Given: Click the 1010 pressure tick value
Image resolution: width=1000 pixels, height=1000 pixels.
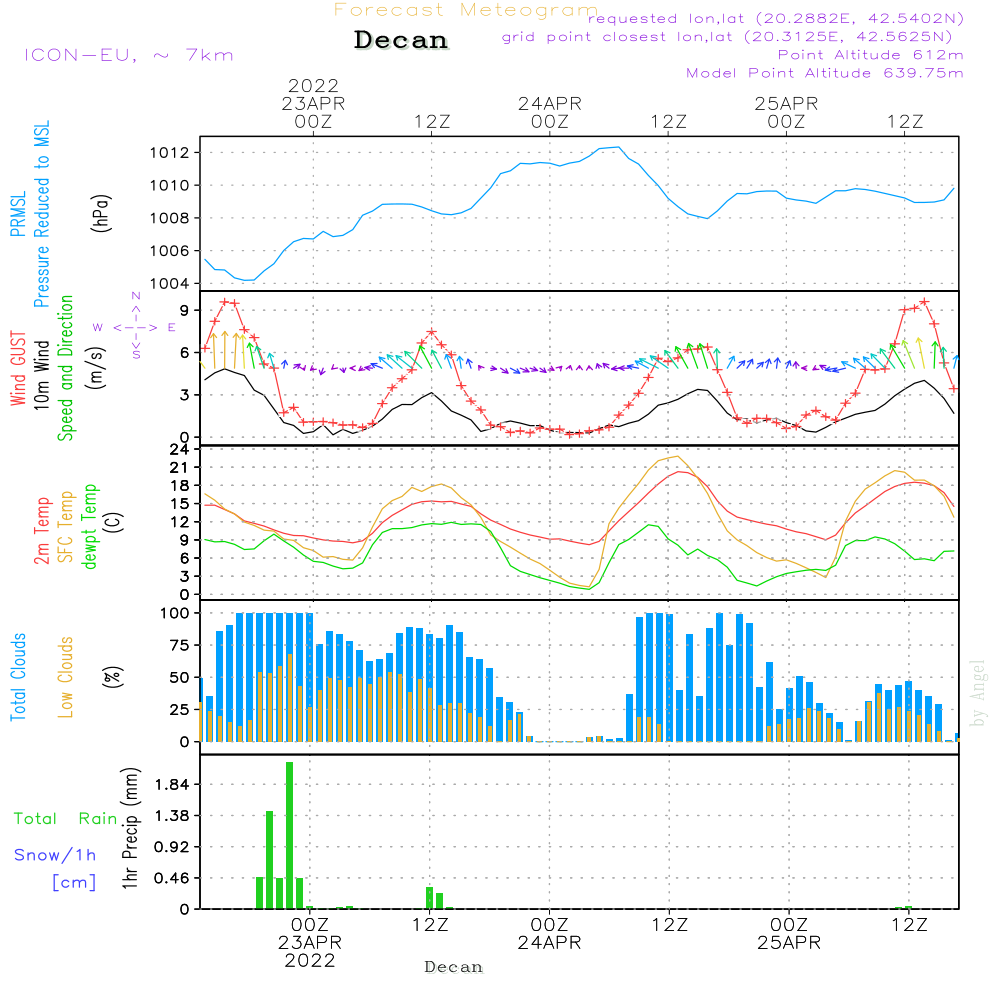Looking at the screenshot, I should tap(170, 186).
